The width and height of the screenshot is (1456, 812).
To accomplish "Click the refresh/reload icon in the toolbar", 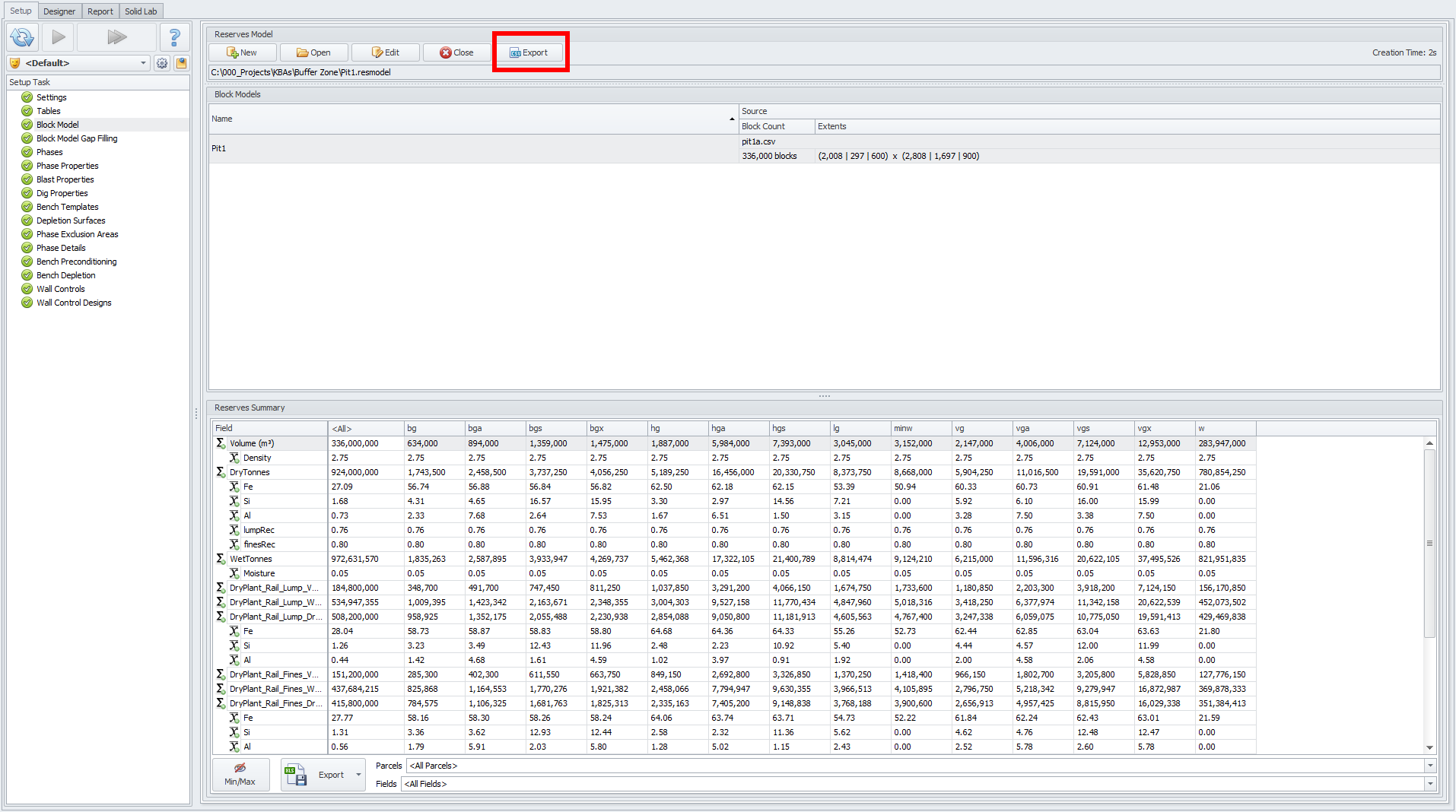I will click(x=22, y=36).
